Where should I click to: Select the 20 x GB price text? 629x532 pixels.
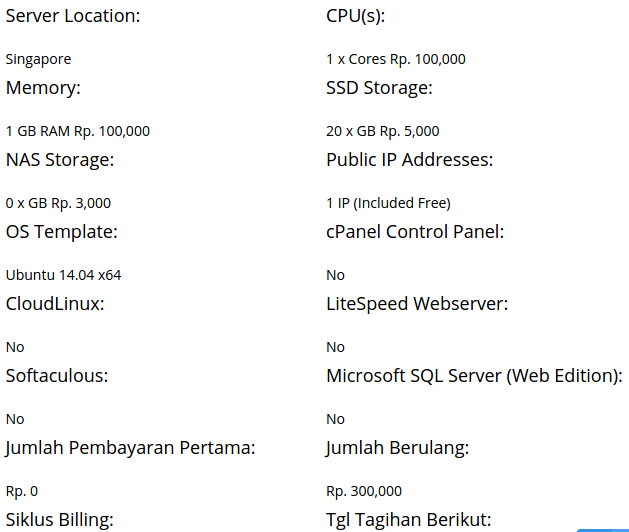click(x=382, y=131)
